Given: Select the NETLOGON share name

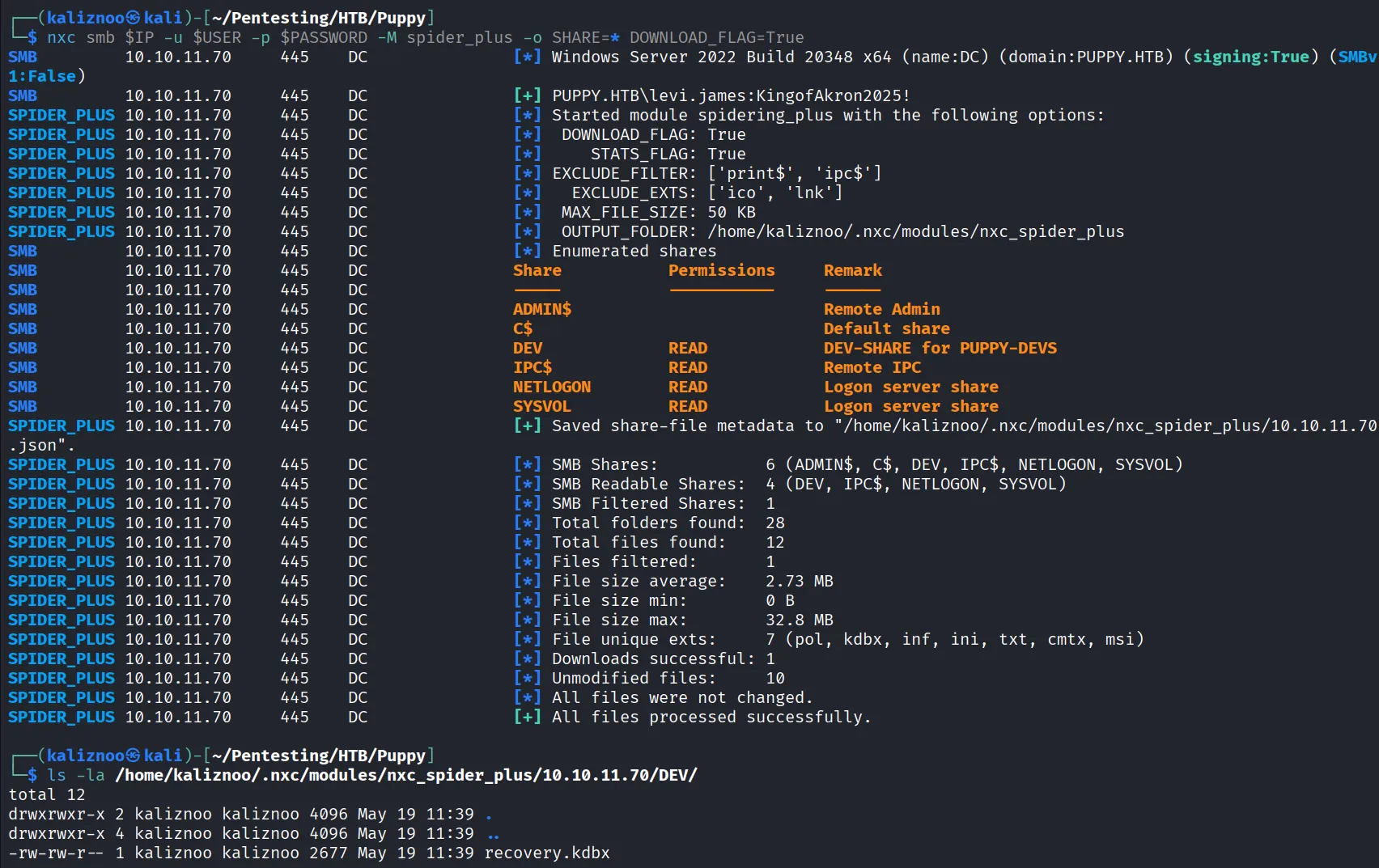Looking at the screenshot, I should click(x=552, y=387).
